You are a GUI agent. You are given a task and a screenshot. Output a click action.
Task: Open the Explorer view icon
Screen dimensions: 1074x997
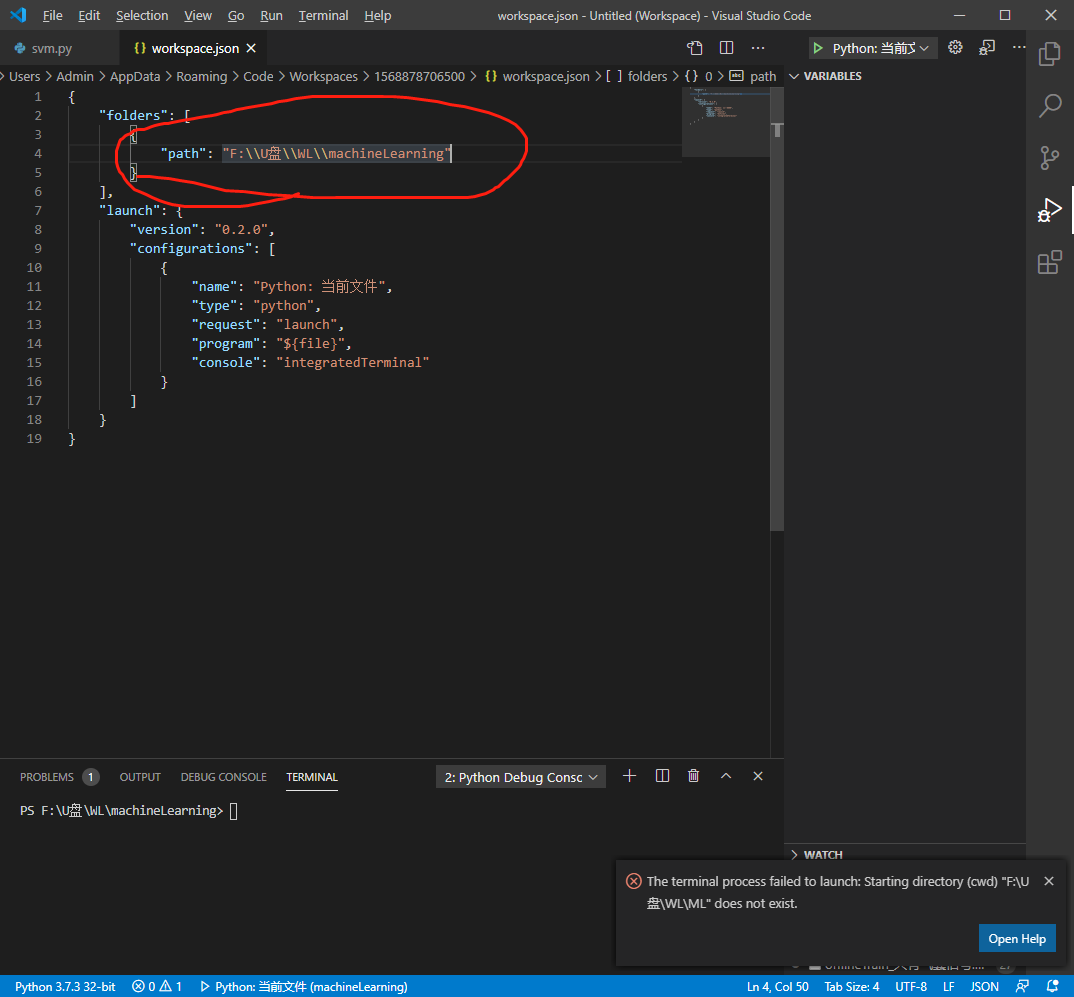click(1050, 54)
